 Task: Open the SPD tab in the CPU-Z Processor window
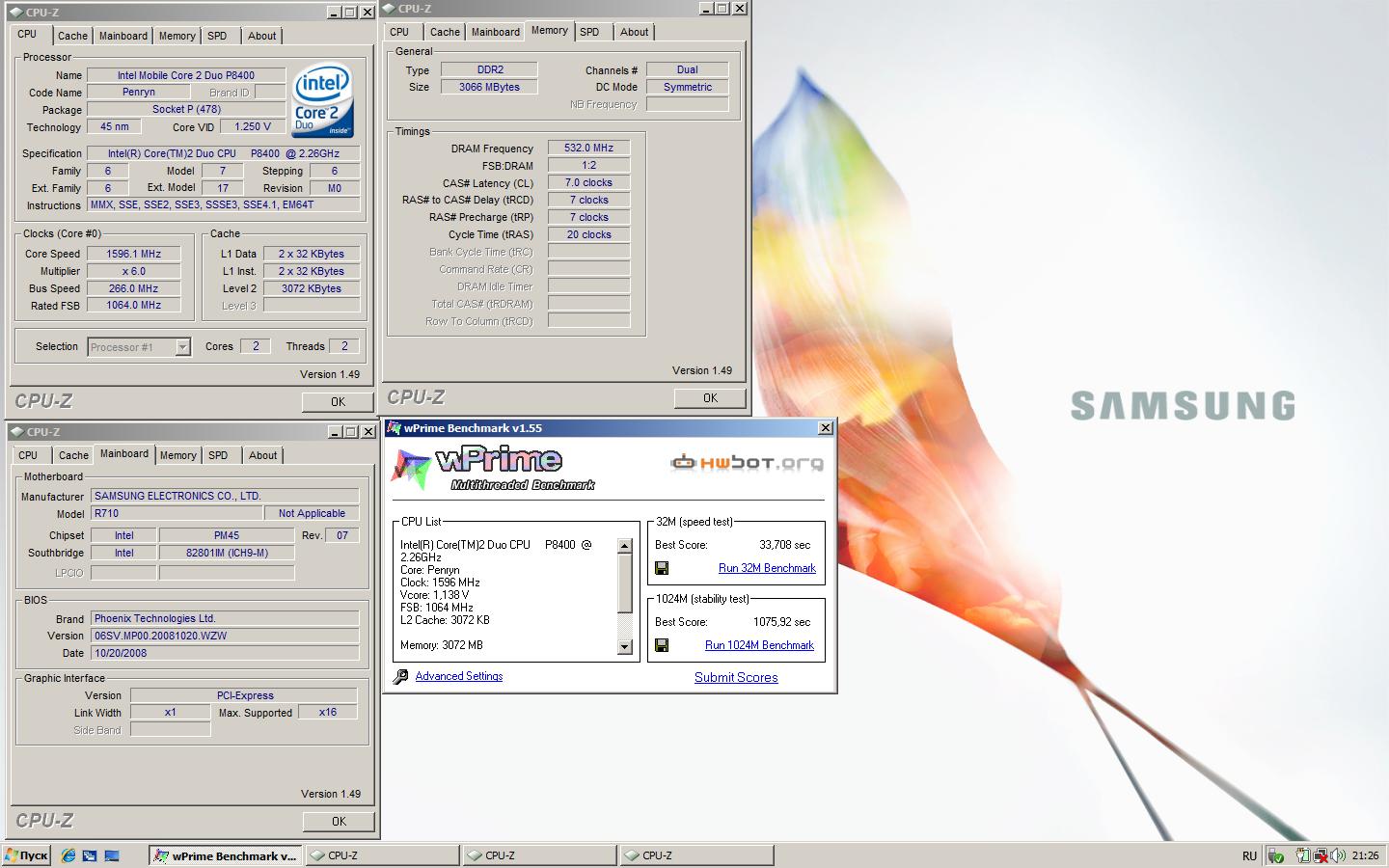[218, 36]
